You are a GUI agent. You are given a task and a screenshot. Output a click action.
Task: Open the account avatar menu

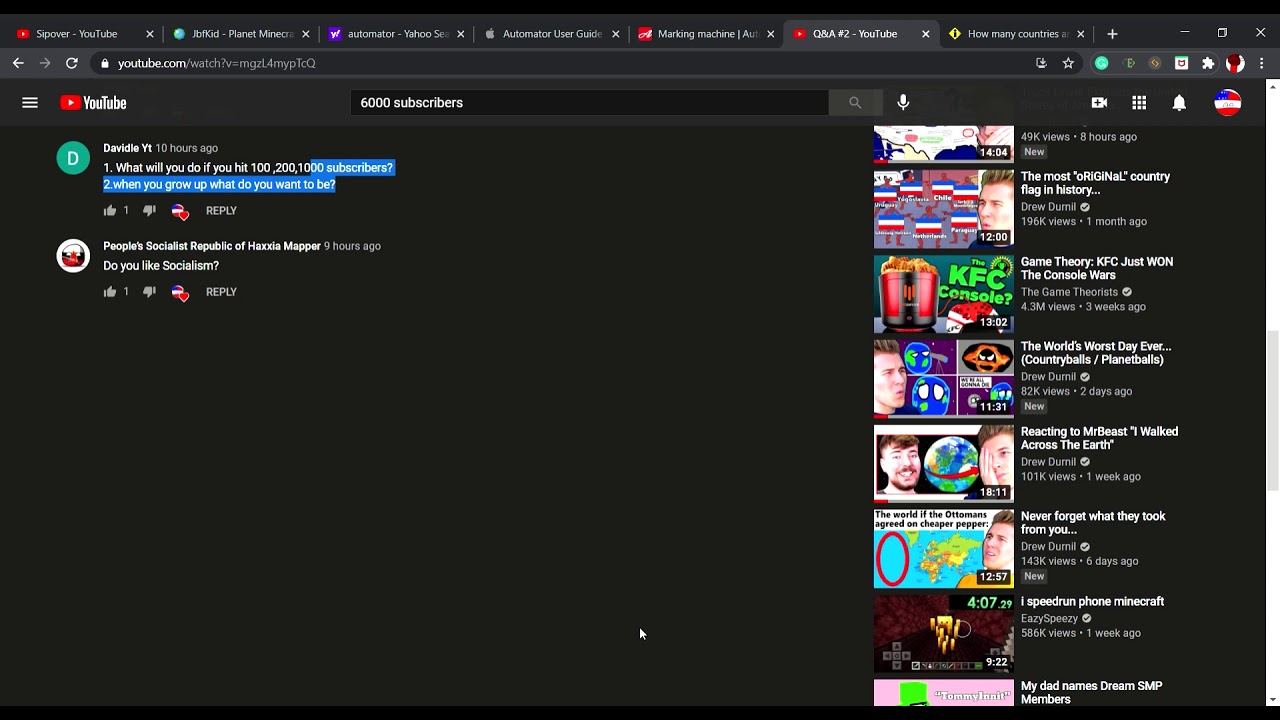coord(1228,103)
